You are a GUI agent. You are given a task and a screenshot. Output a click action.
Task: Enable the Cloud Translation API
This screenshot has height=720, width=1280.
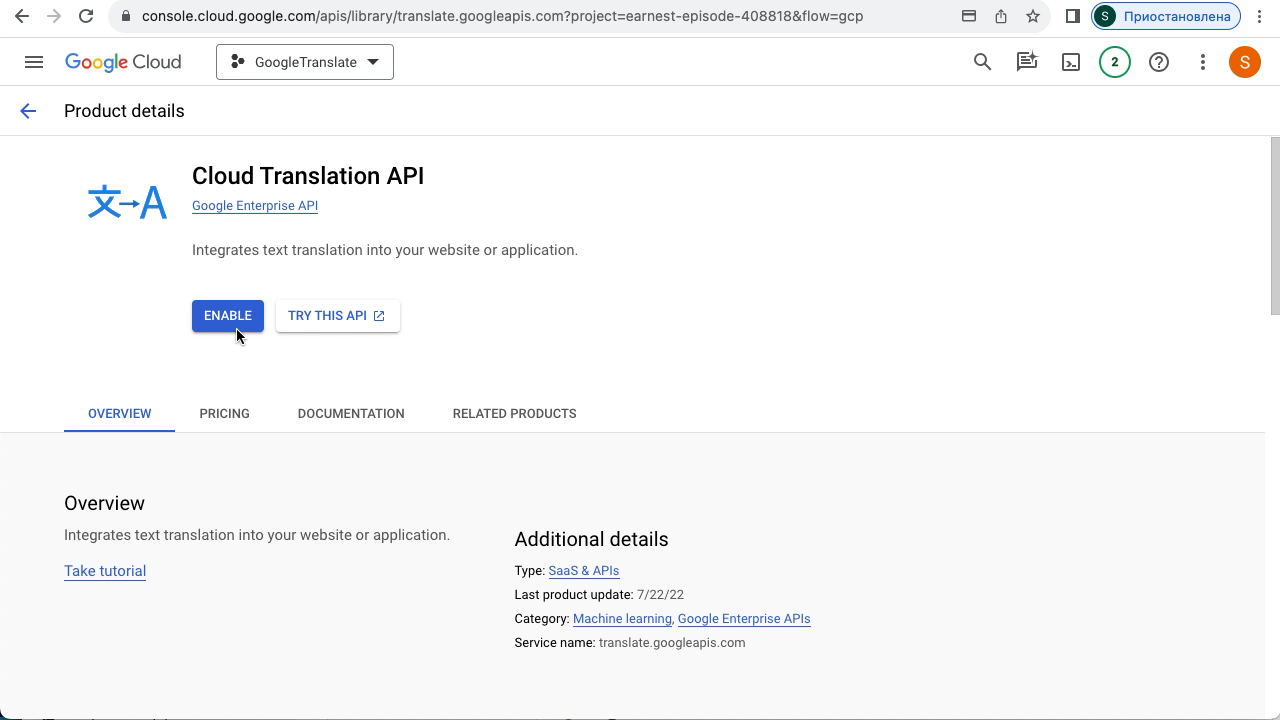coord(228,315)
